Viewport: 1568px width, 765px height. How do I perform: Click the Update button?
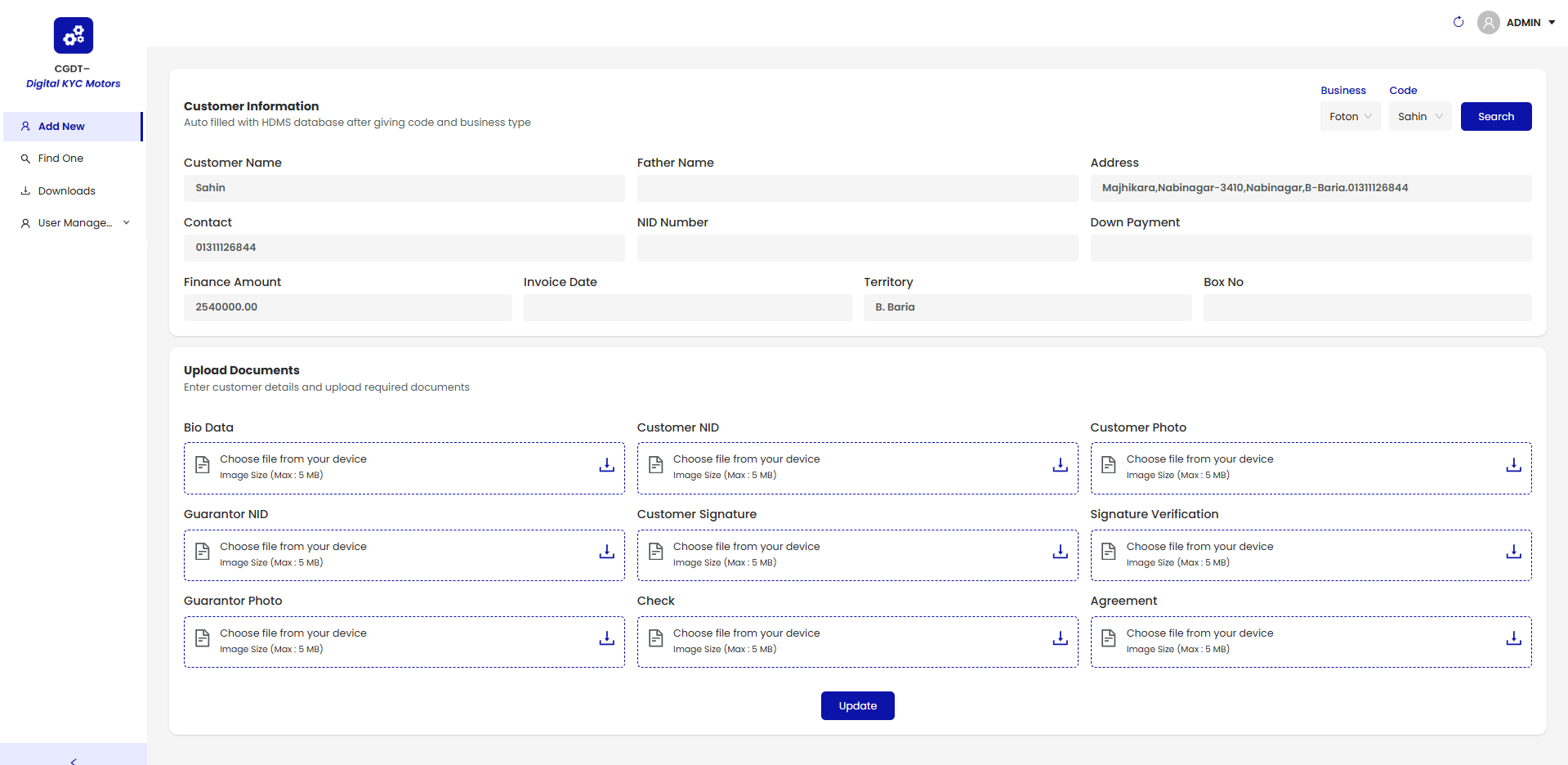pyautogui.click(x=857, y=706)
